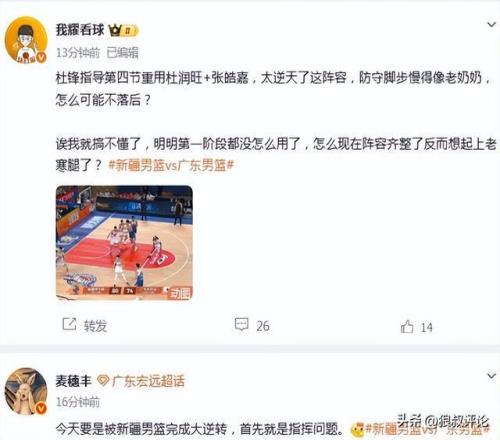Expand 麦穗丰 post options chevron
The height and width of the screenshot is (440, 500).
point(491,376)
